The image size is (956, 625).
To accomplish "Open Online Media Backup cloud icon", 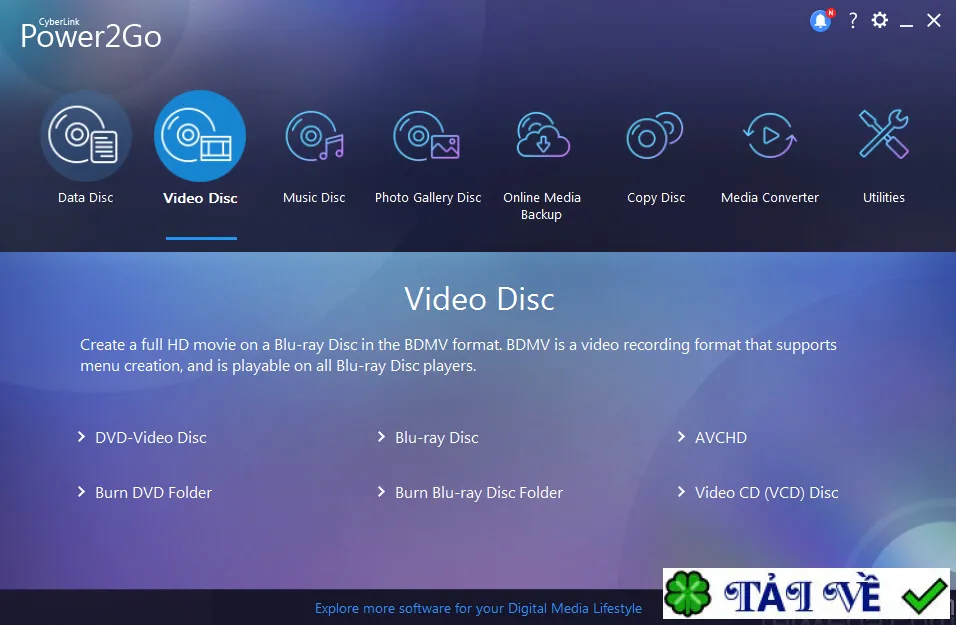I will point(543,135).
